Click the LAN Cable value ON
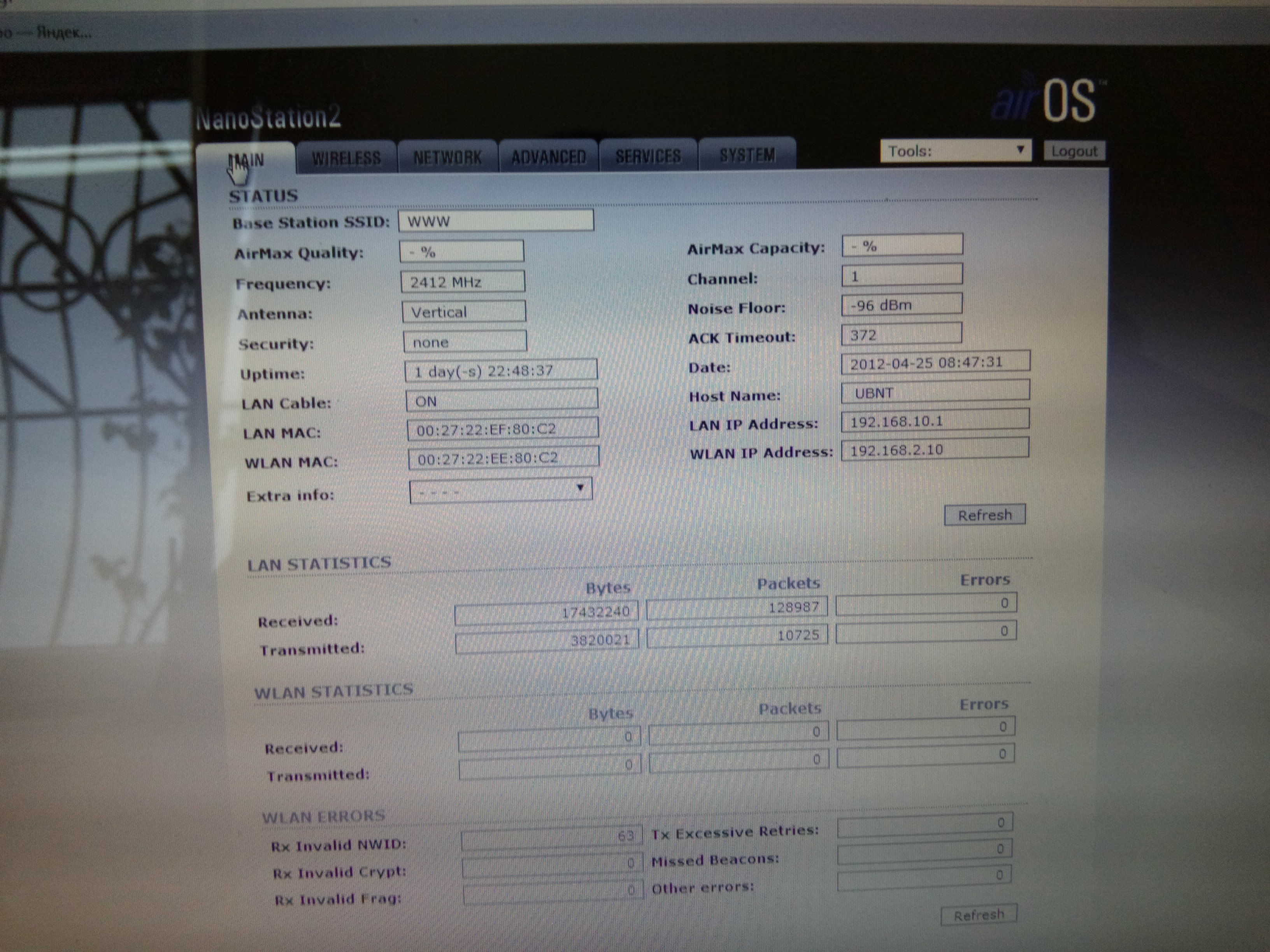Viewport: 1270px width, 952px height. pyautogui.click(x=502, y=400)
